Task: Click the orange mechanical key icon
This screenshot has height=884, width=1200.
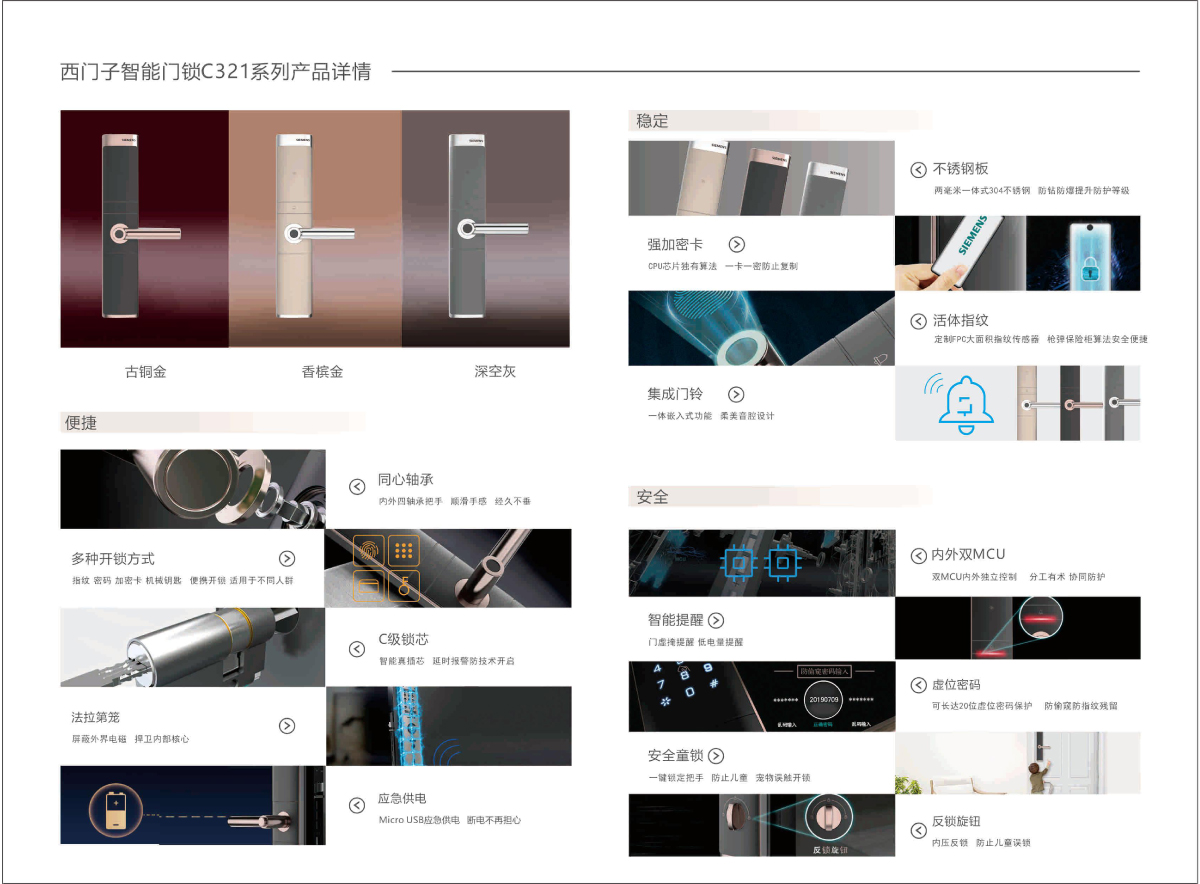Action: (404, 584)
